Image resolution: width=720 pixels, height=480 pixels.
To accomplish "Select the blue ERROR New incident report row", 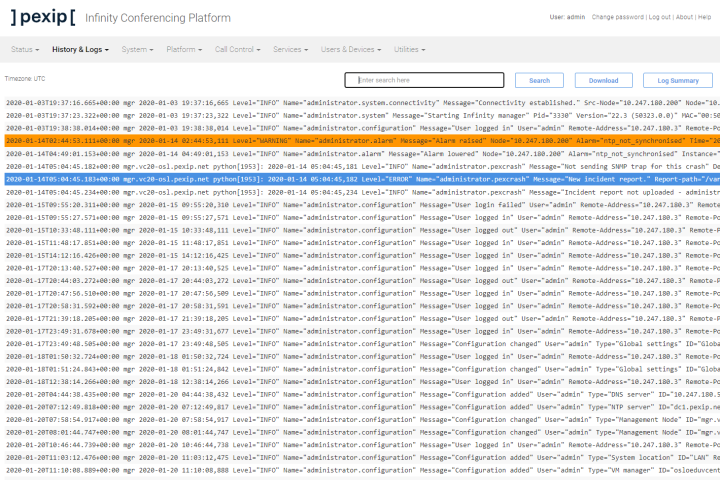I will pos(362,179).
